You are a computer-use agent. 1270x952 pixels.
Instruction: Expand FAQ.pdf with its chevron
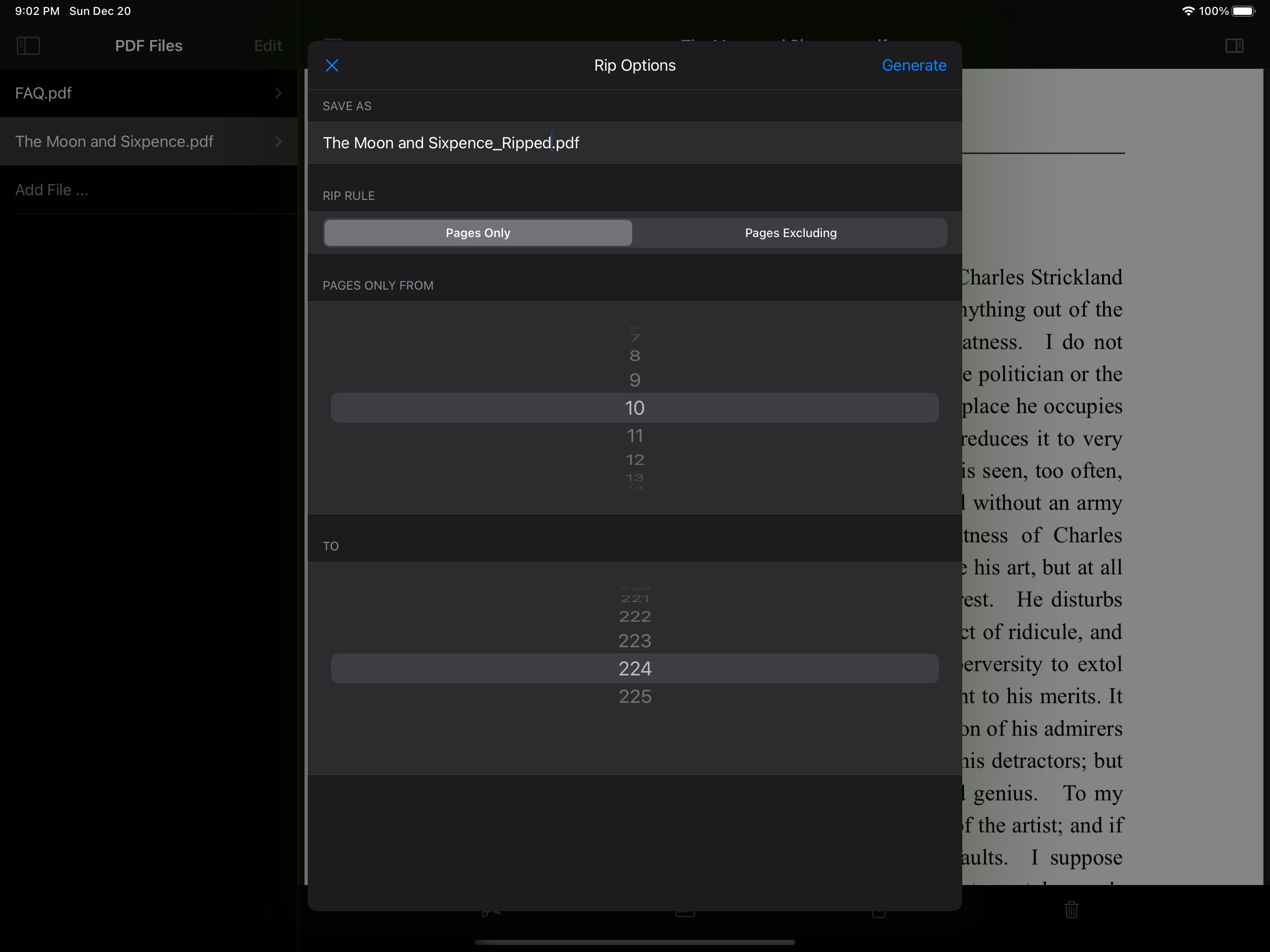[278, 93]
